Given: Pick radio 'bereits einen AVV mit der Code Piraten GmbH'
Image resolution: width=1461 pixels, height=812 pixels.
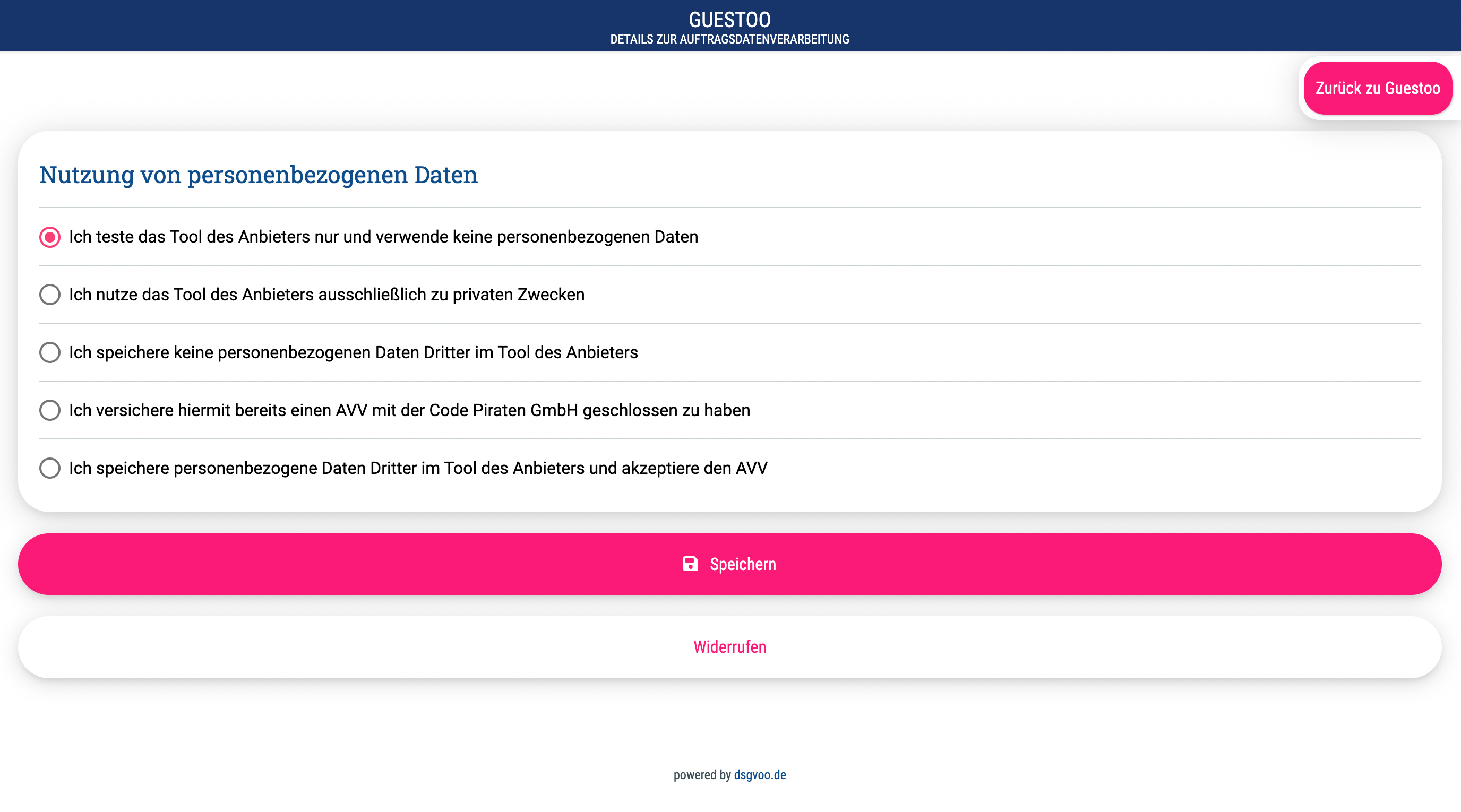Looking at the screenshot, I should (50, 411).
